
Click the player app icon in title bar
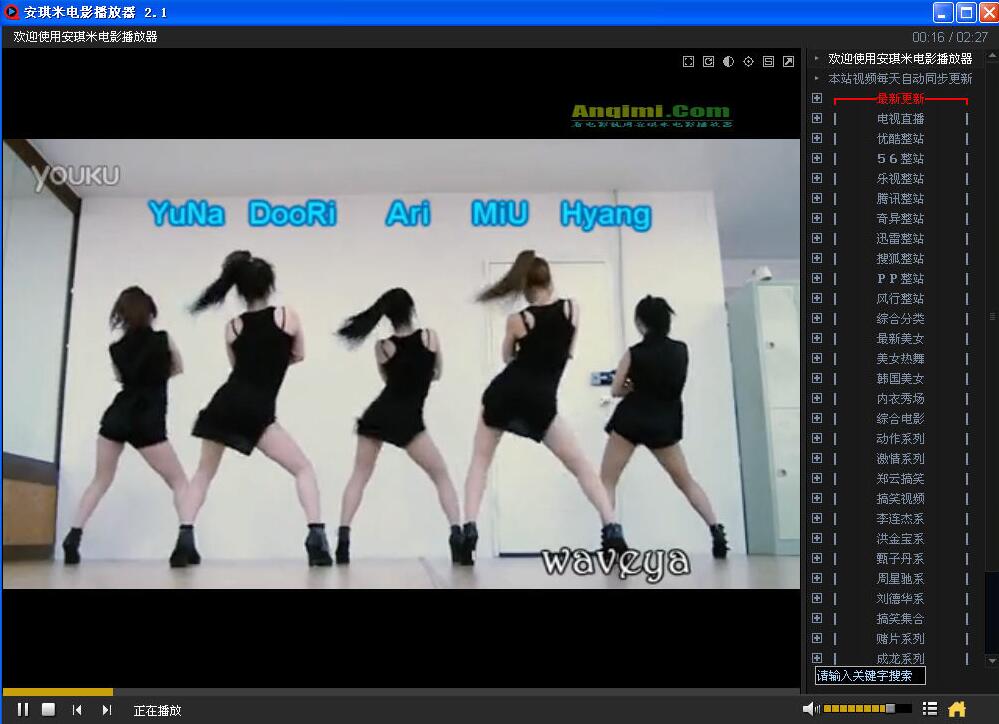tap(11, 11)
